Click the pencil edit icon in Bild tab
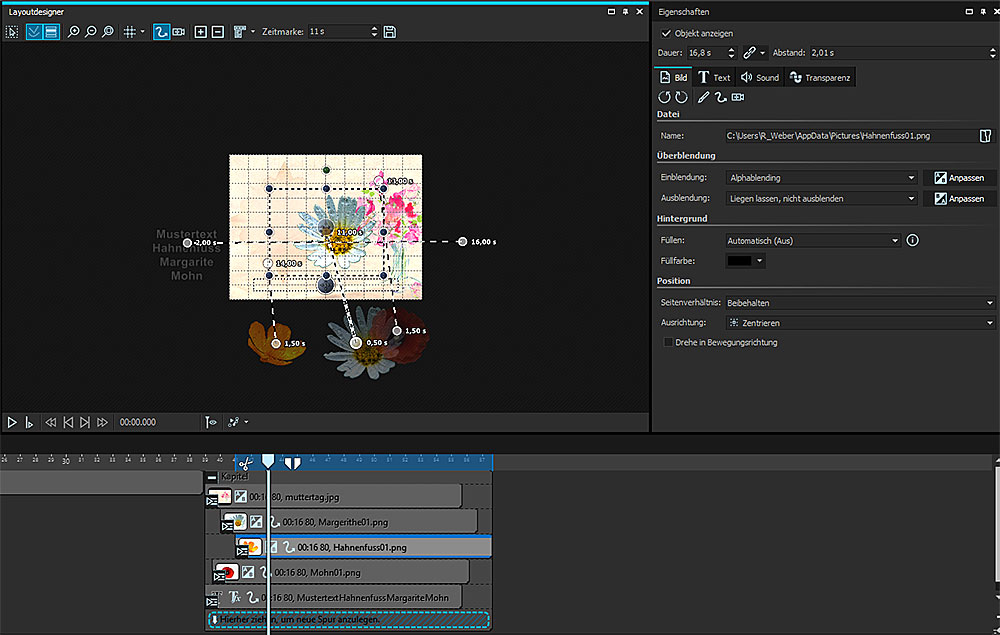 coord(703,97)
